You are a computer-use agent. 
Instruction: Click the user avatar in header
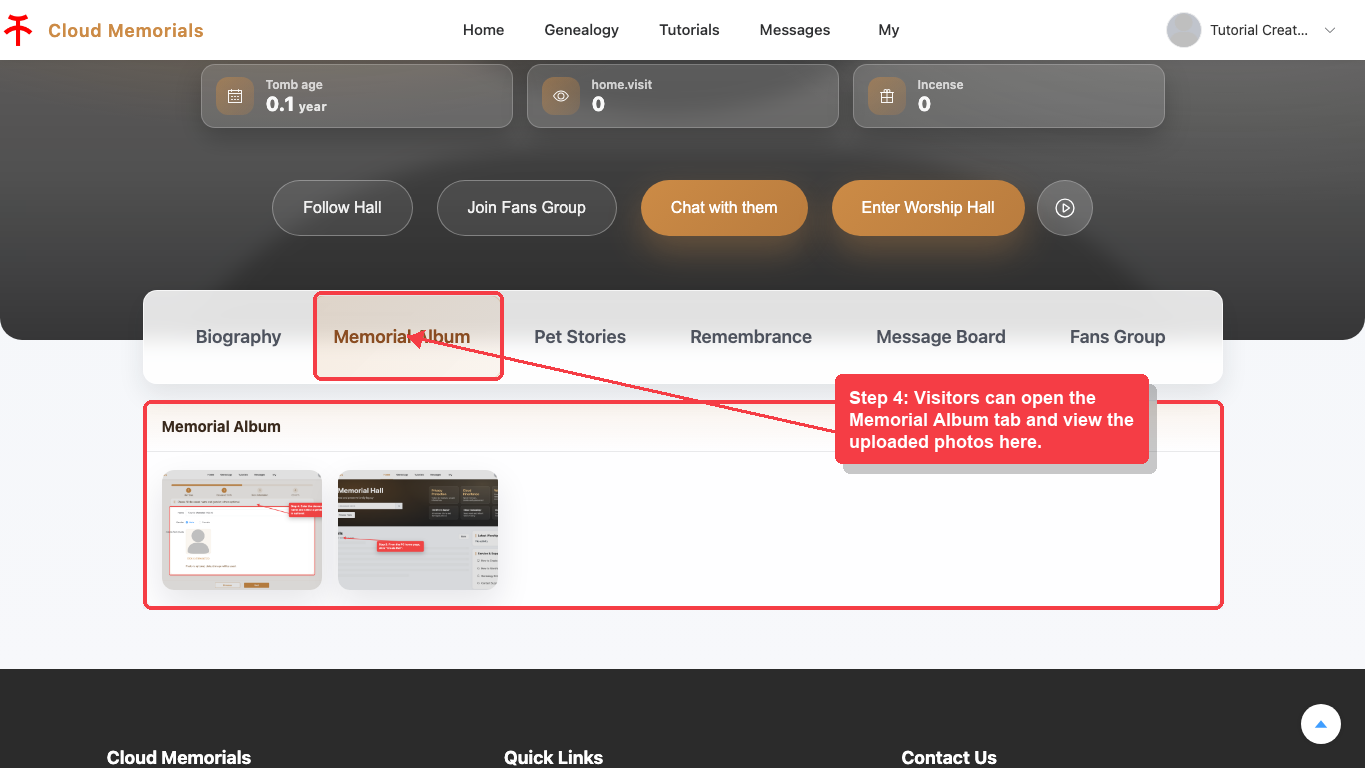(1184, 30)
